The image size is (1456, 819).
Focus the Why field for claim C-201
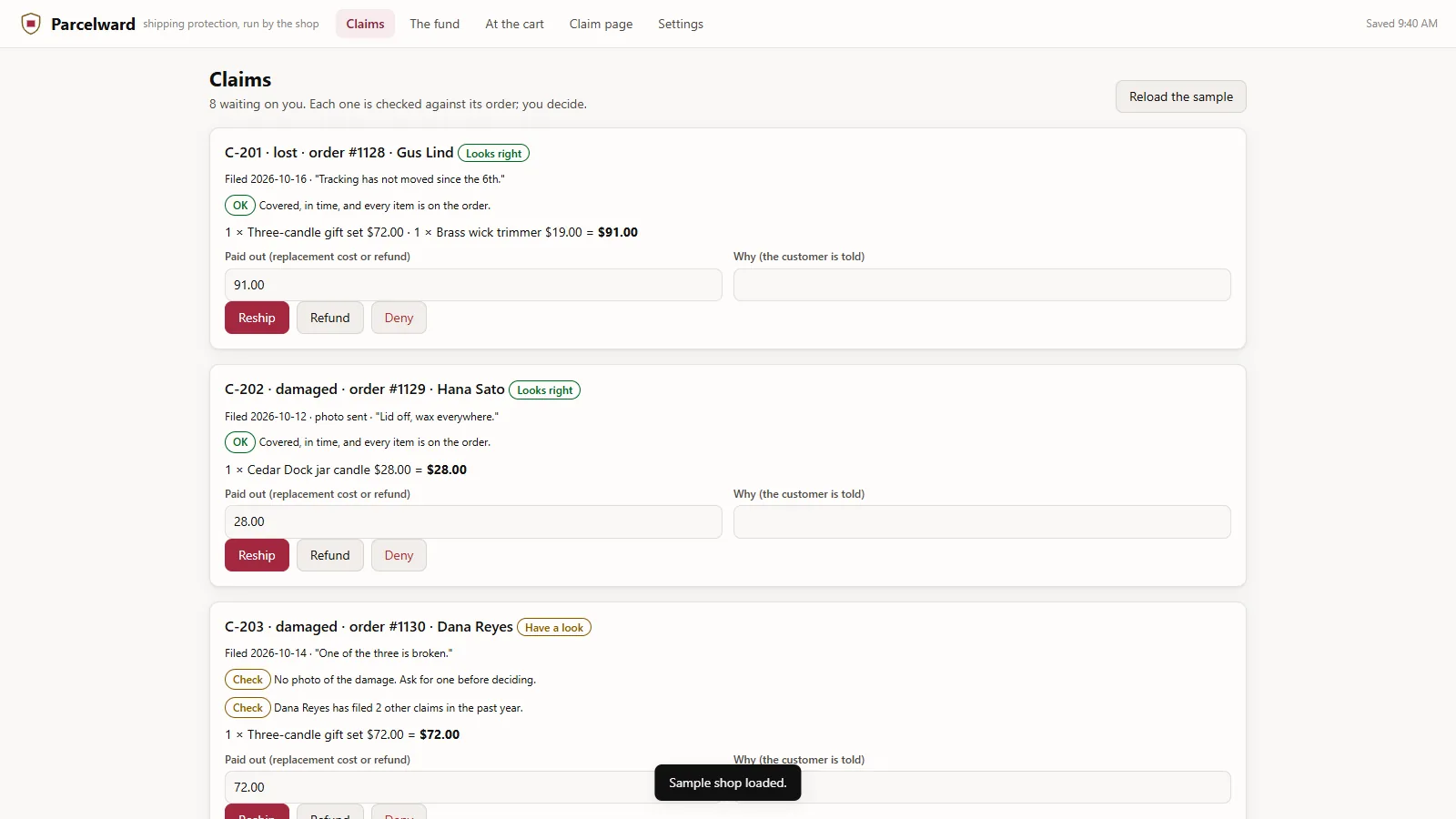click(x=982, y=285)
